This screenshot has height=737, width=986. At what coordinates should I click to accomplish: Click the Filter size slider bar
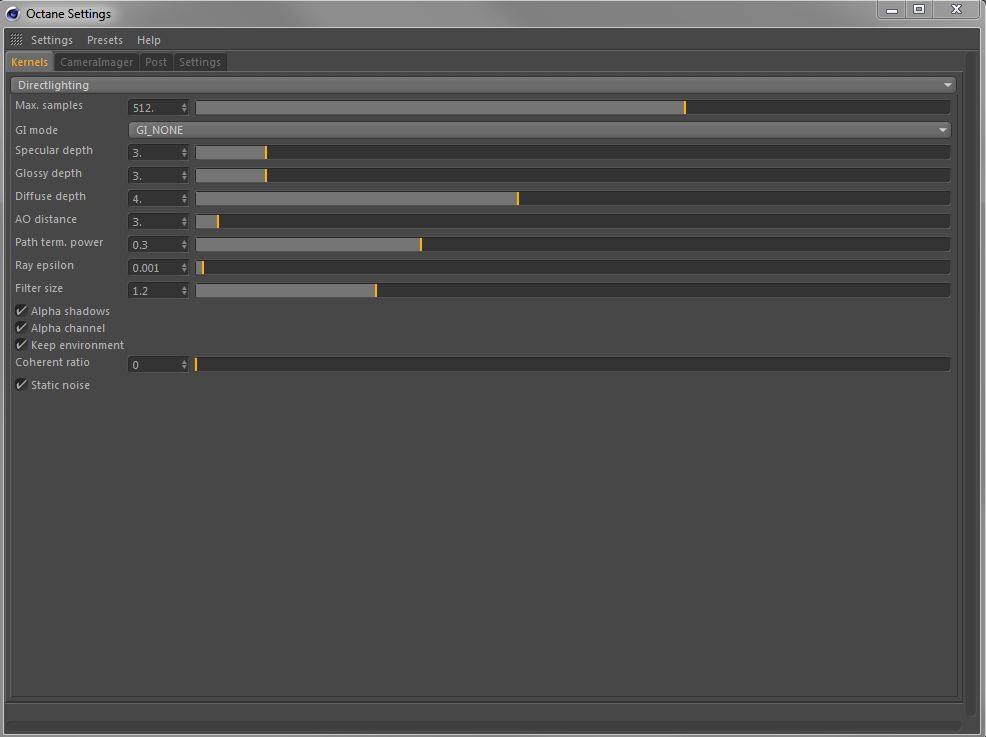tap(572, 291)
